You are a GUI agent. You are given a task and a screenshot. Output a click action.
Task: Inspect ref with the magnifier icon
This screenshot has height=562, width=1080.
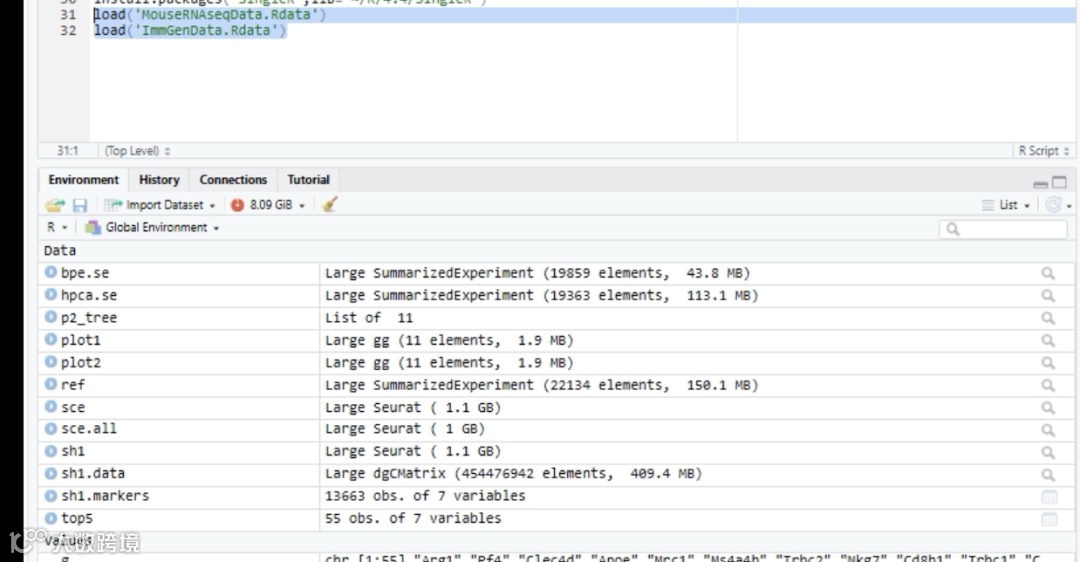click(x=1048, y=385)
